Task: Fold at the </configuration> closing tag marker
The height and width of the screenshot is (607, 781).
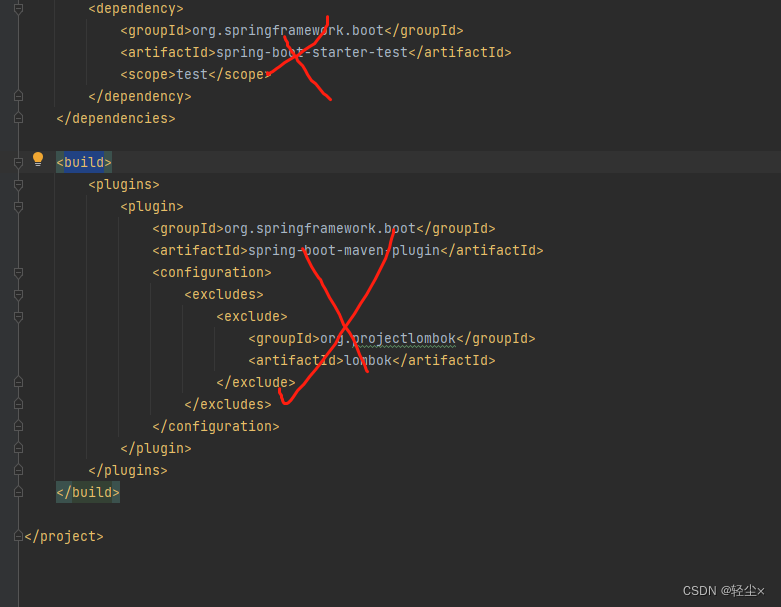Action: [18, 426]
